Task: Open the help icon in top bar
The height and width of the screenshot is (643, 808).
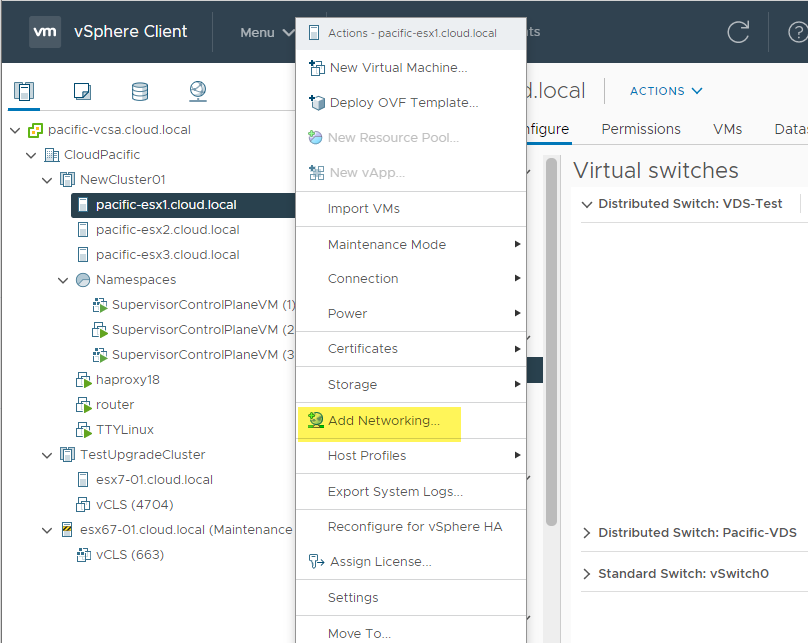Action: click(x=797, y=32)
